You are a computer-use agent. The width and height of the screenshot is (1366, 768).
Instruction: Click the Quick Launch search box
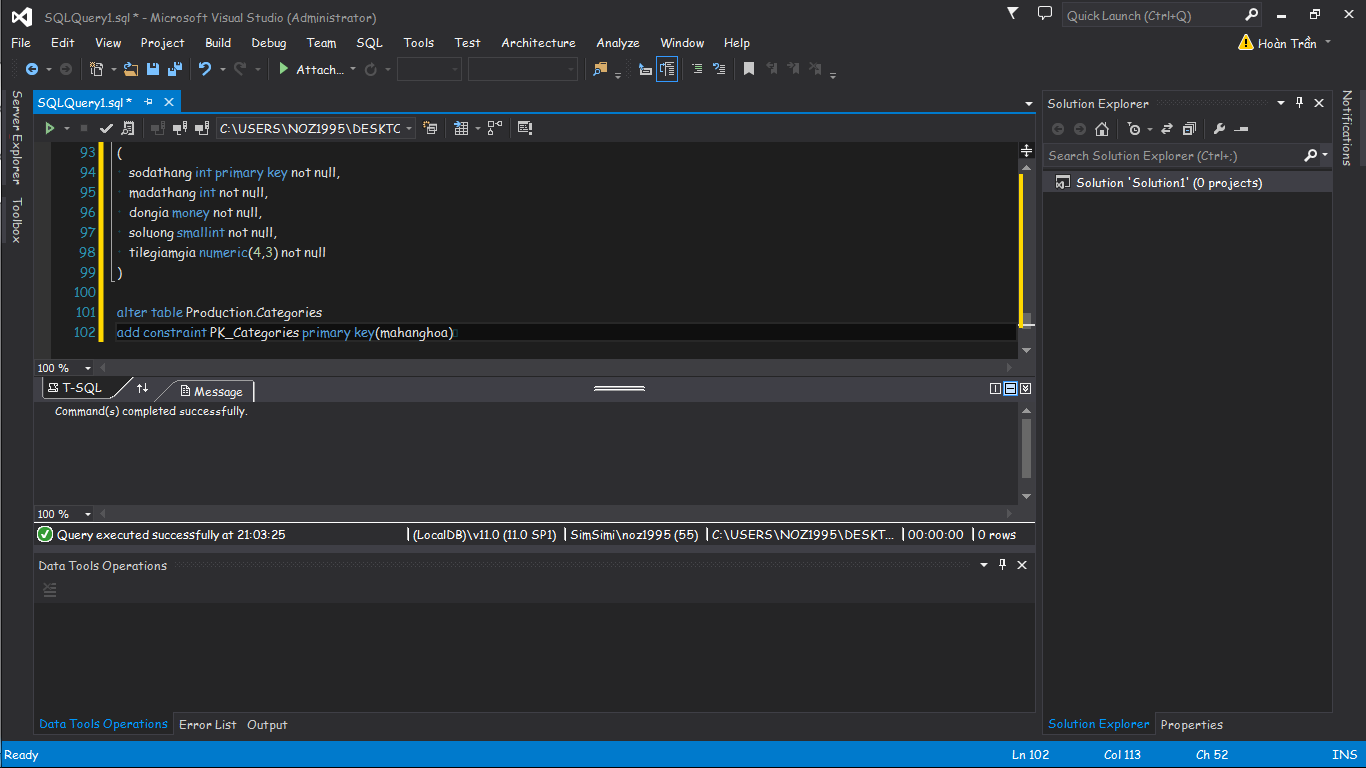click(1150, 15)
